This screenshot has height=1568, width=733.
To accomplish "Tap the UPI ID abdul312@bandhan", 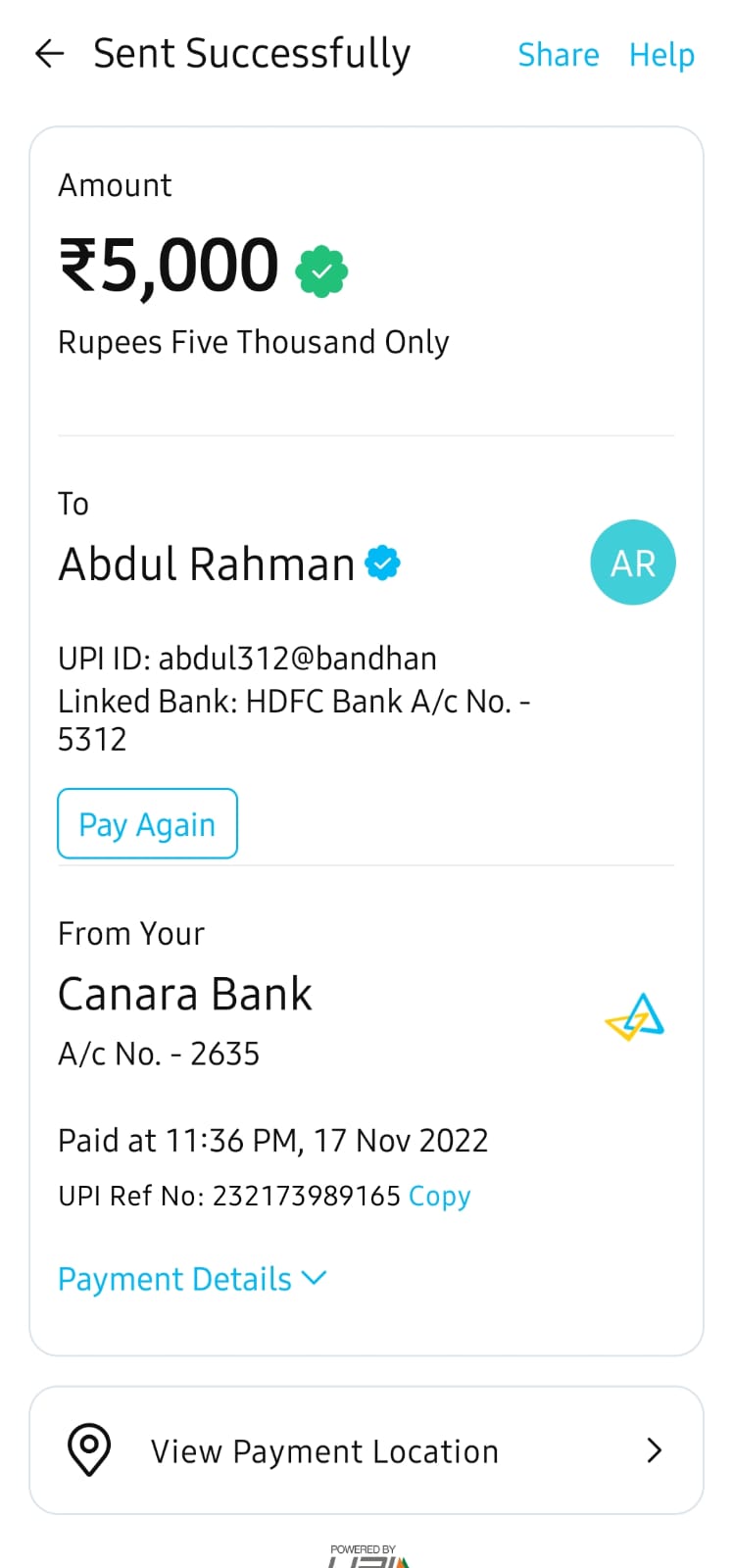I will [x=297, y=659].
